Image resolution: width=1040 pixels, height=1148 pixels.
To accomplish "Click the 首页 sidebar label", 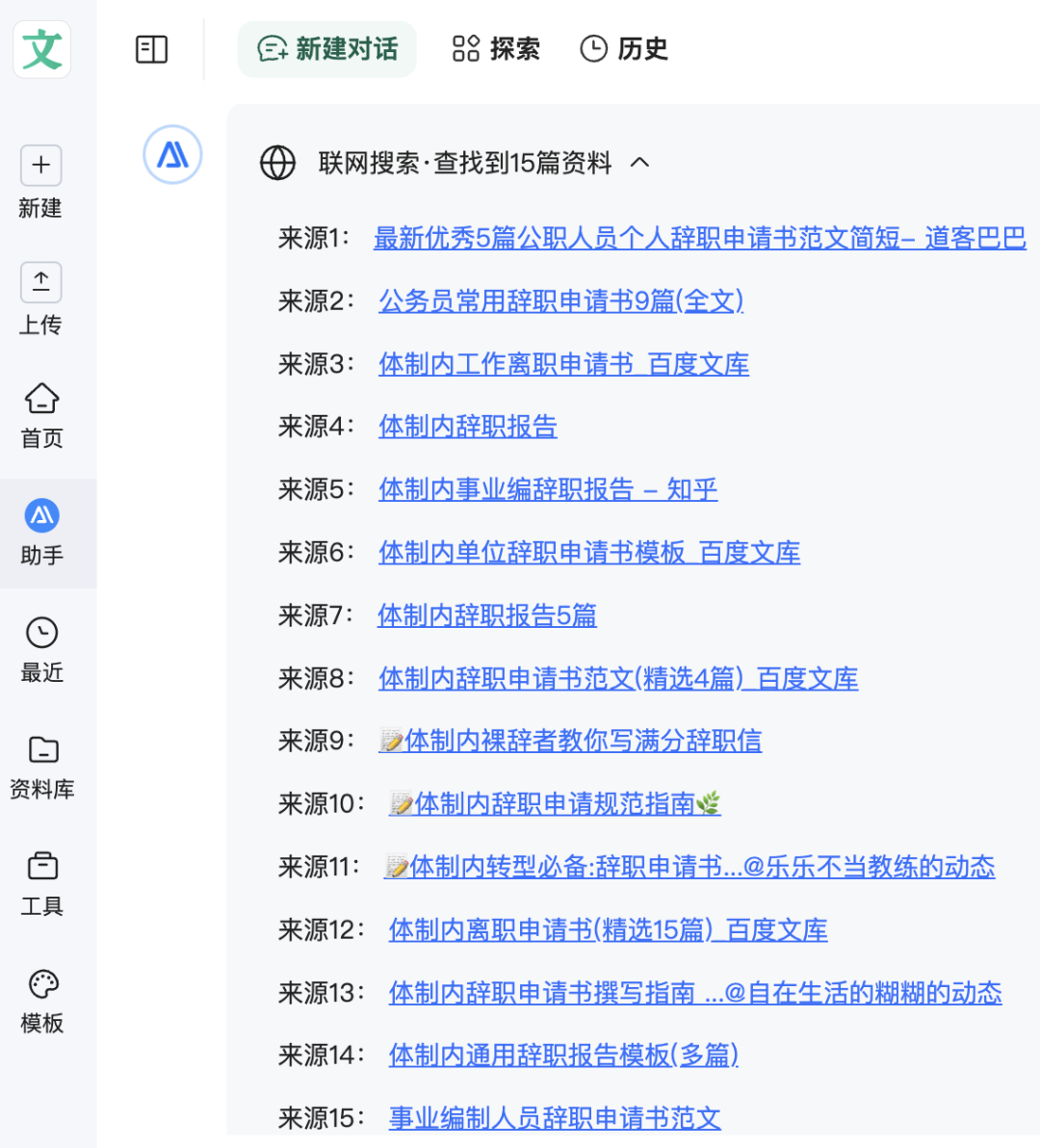I will point(41,438).
